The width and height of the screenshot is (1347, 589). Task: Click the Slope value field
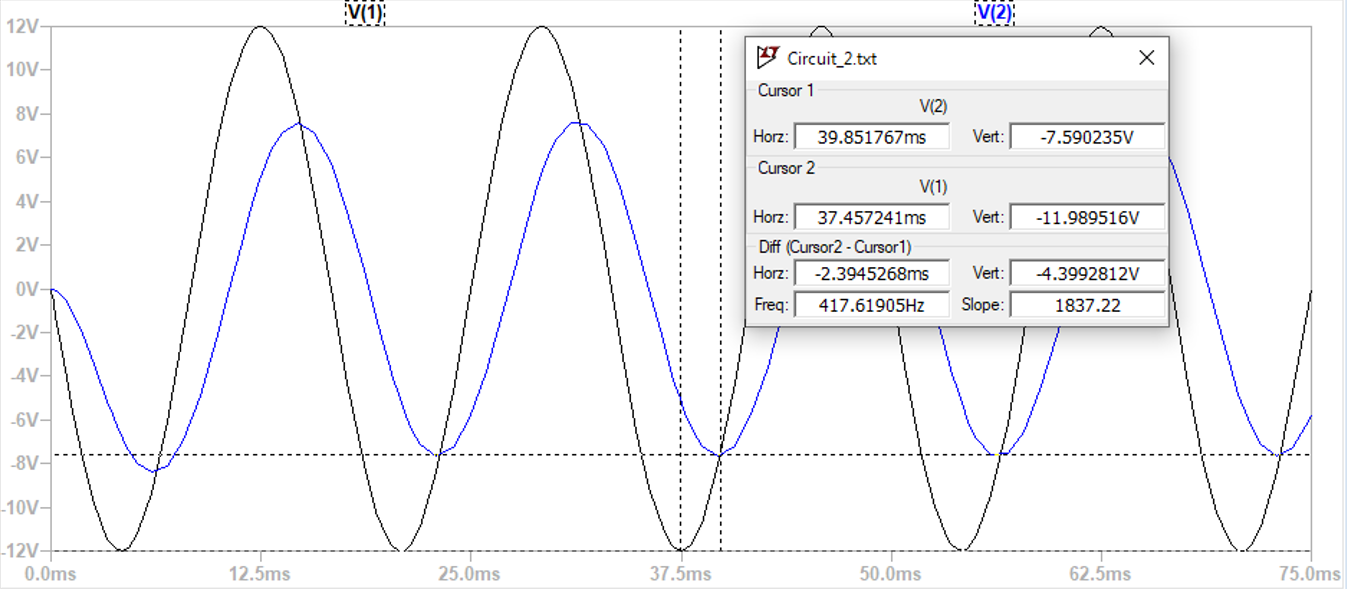(x=1087, y=305)
